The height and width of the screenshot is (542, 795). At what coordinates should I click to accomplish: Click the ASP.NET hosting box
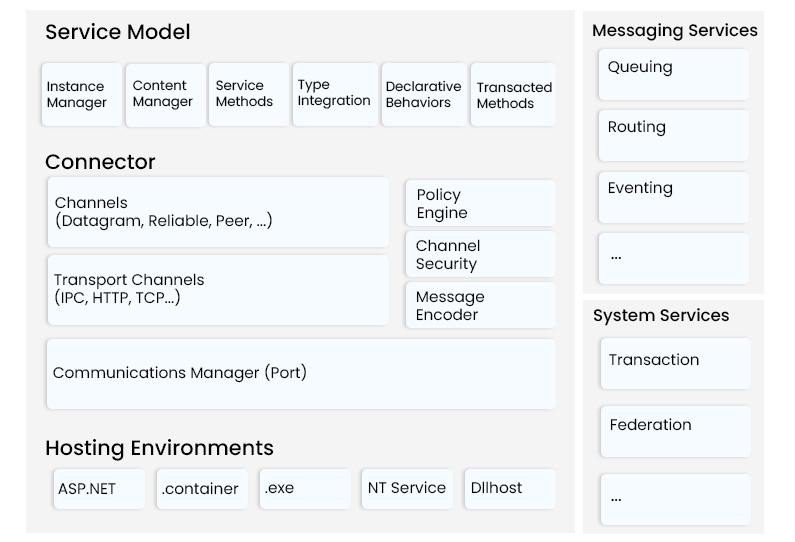click(x=99, y=489)
